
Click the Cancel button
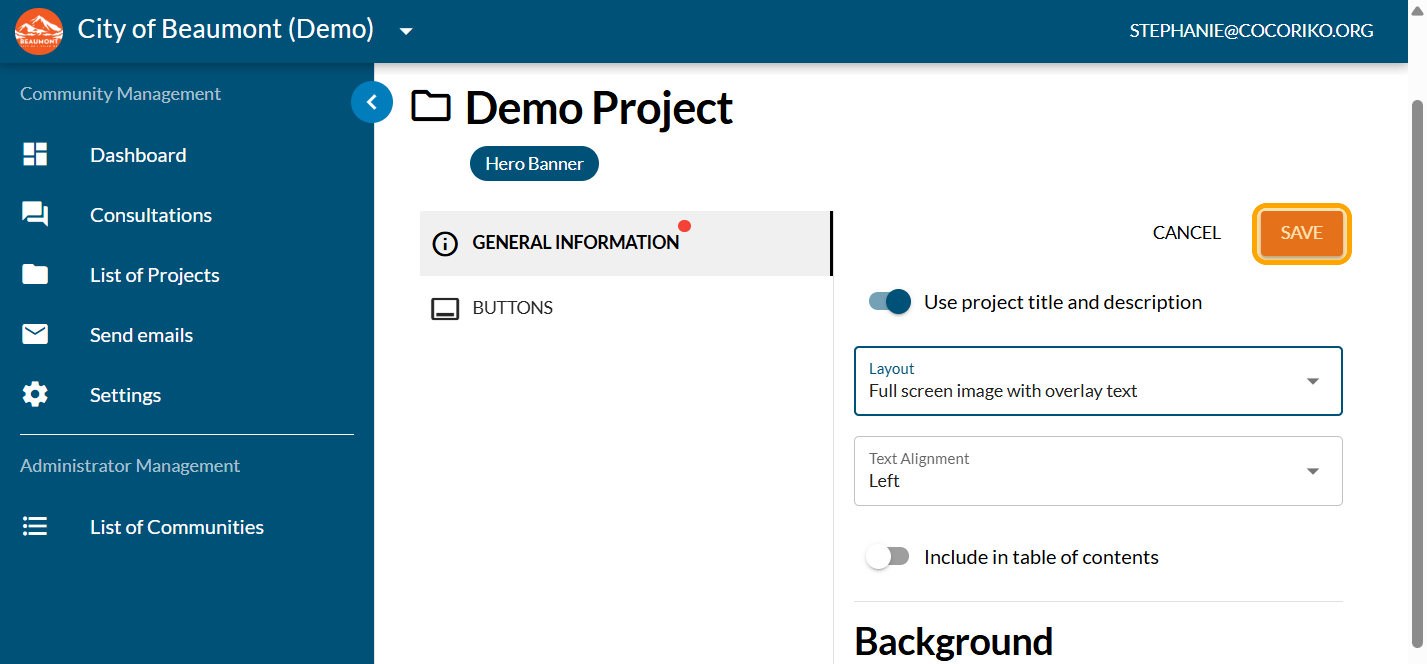[x=1186, y=233]
